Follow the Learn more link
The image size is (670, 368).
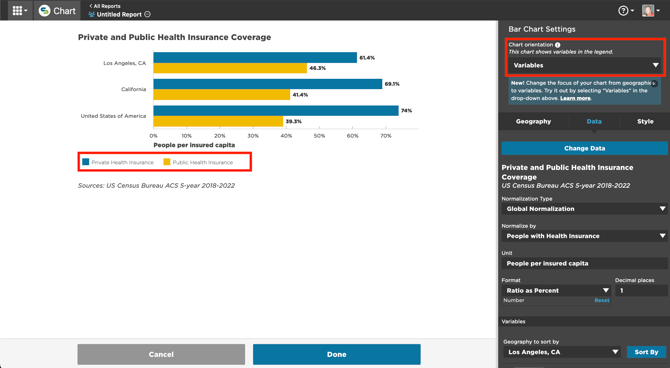click(x=575, y=98)
